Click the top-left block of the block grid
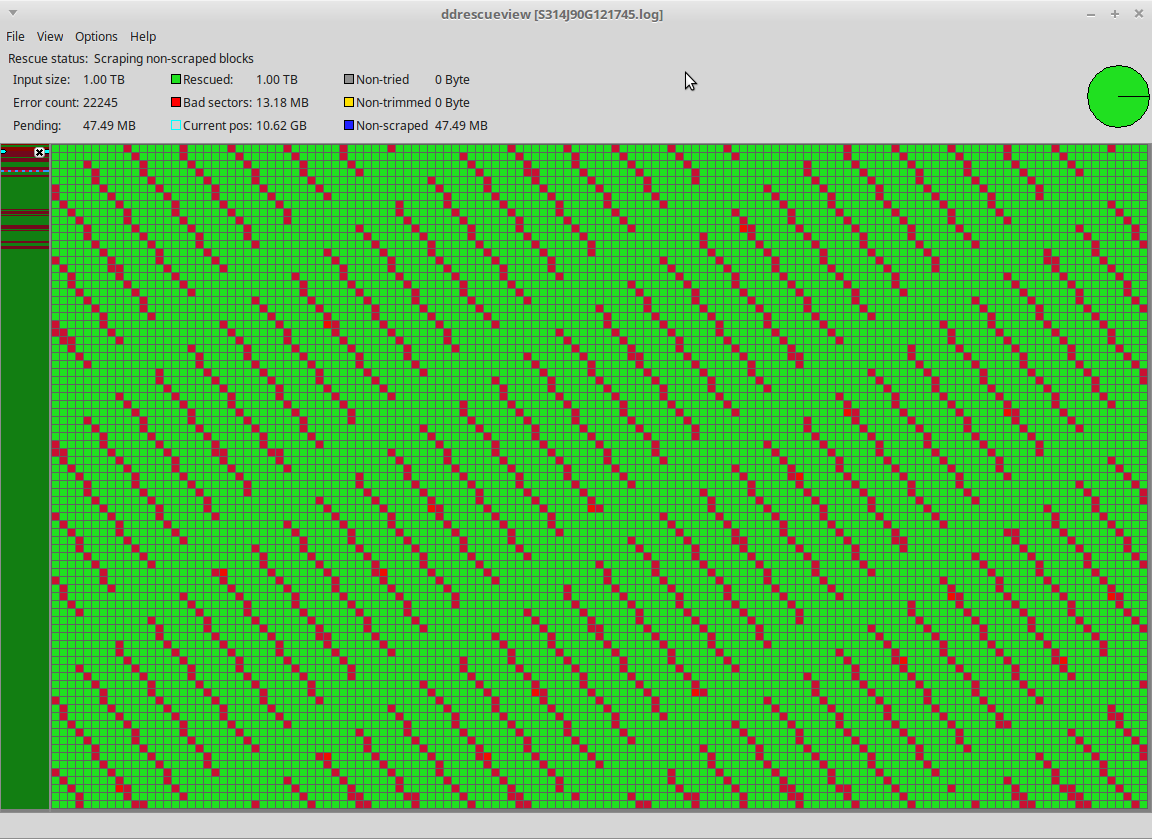 (56, 149)
